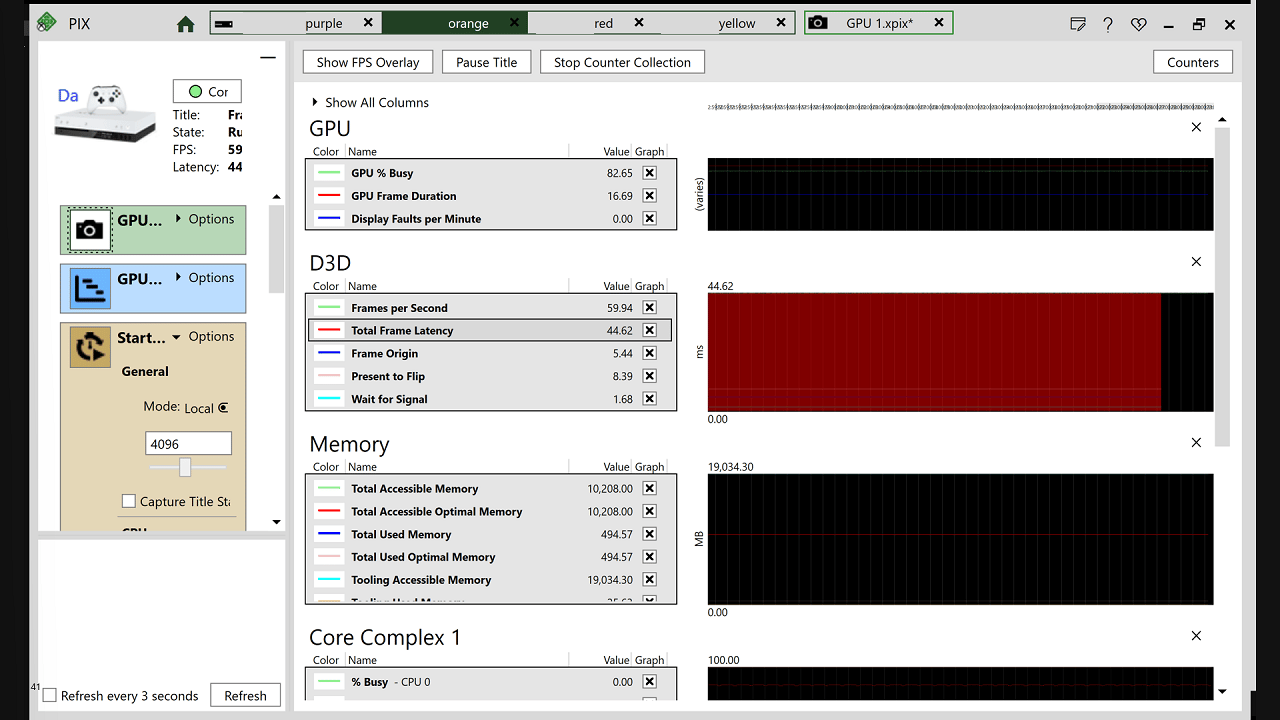Click the GPU capture camera icon
The height and width of the screenshot is (720, 1280).
[89, 230]
